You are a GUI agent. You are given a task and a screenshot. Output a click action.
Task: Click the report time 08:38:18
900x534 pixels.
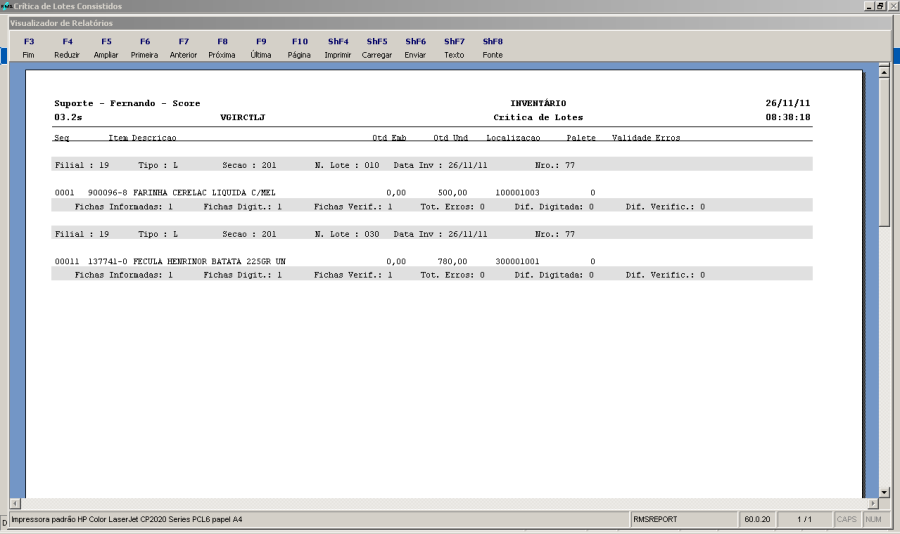788,117
